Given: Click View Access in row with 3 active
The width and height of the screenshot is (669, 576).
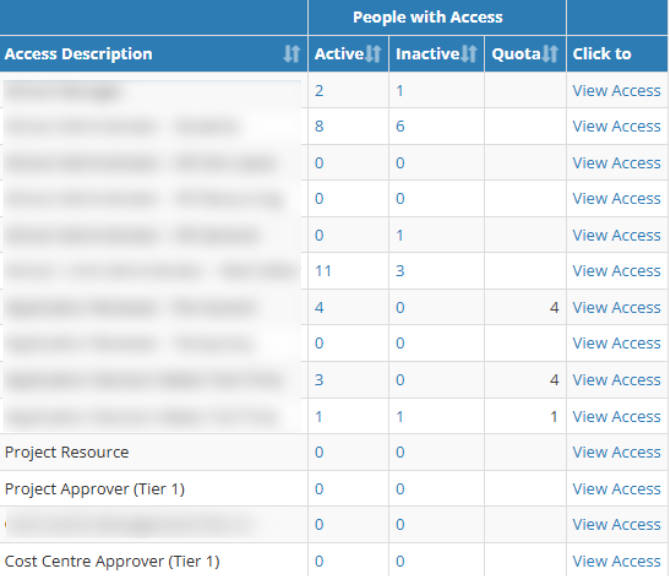Looking at the screenshot, I should 617,380.
